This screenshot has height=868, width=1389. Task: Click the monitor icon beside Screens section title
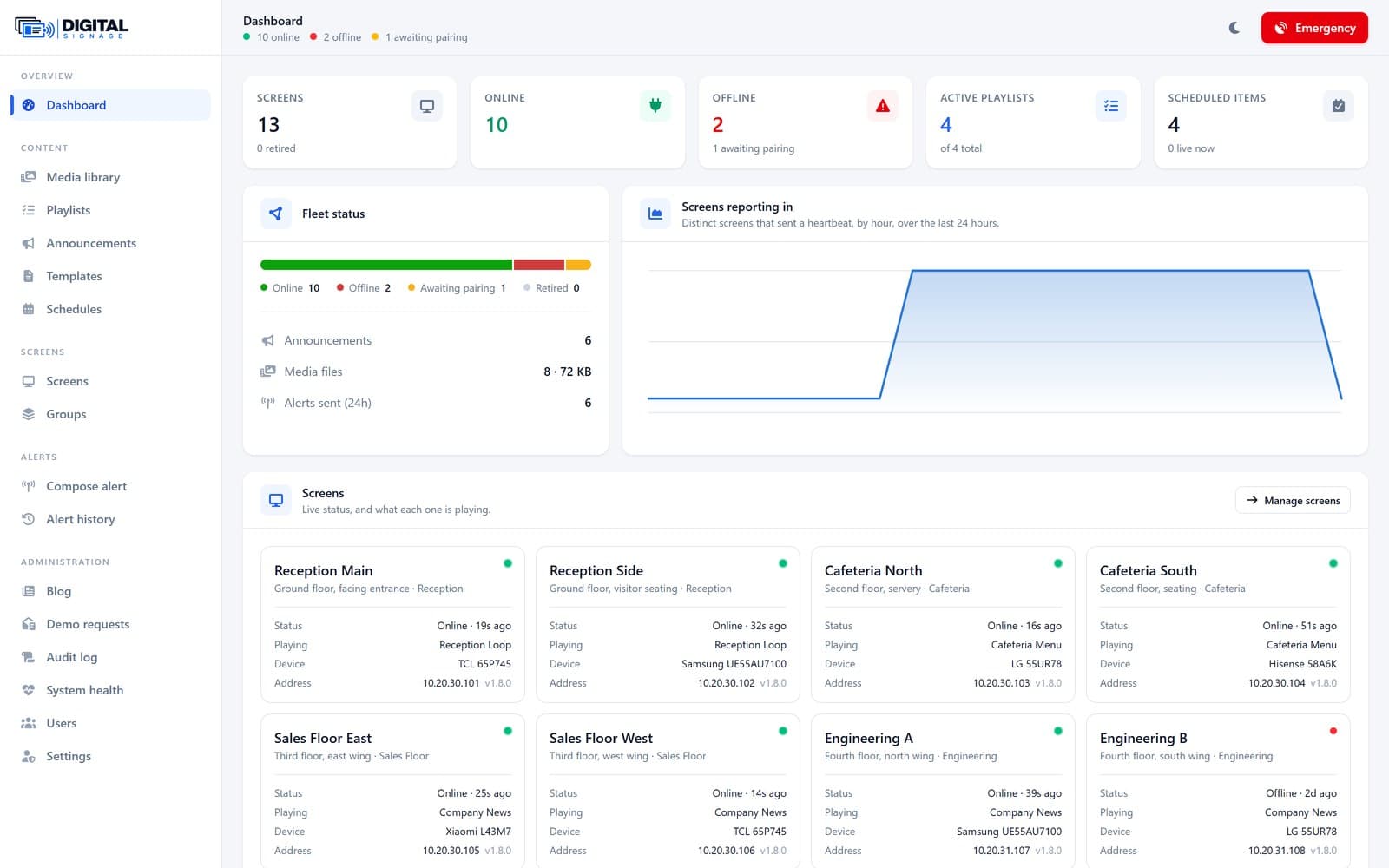(x=276, y=500)
